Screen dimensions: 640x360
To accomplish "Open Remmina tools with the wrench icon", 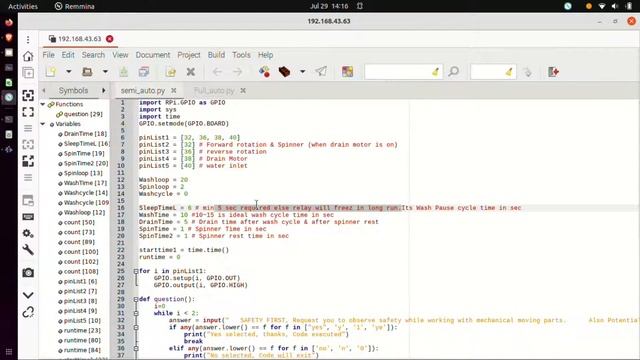I will click(28, 250).
